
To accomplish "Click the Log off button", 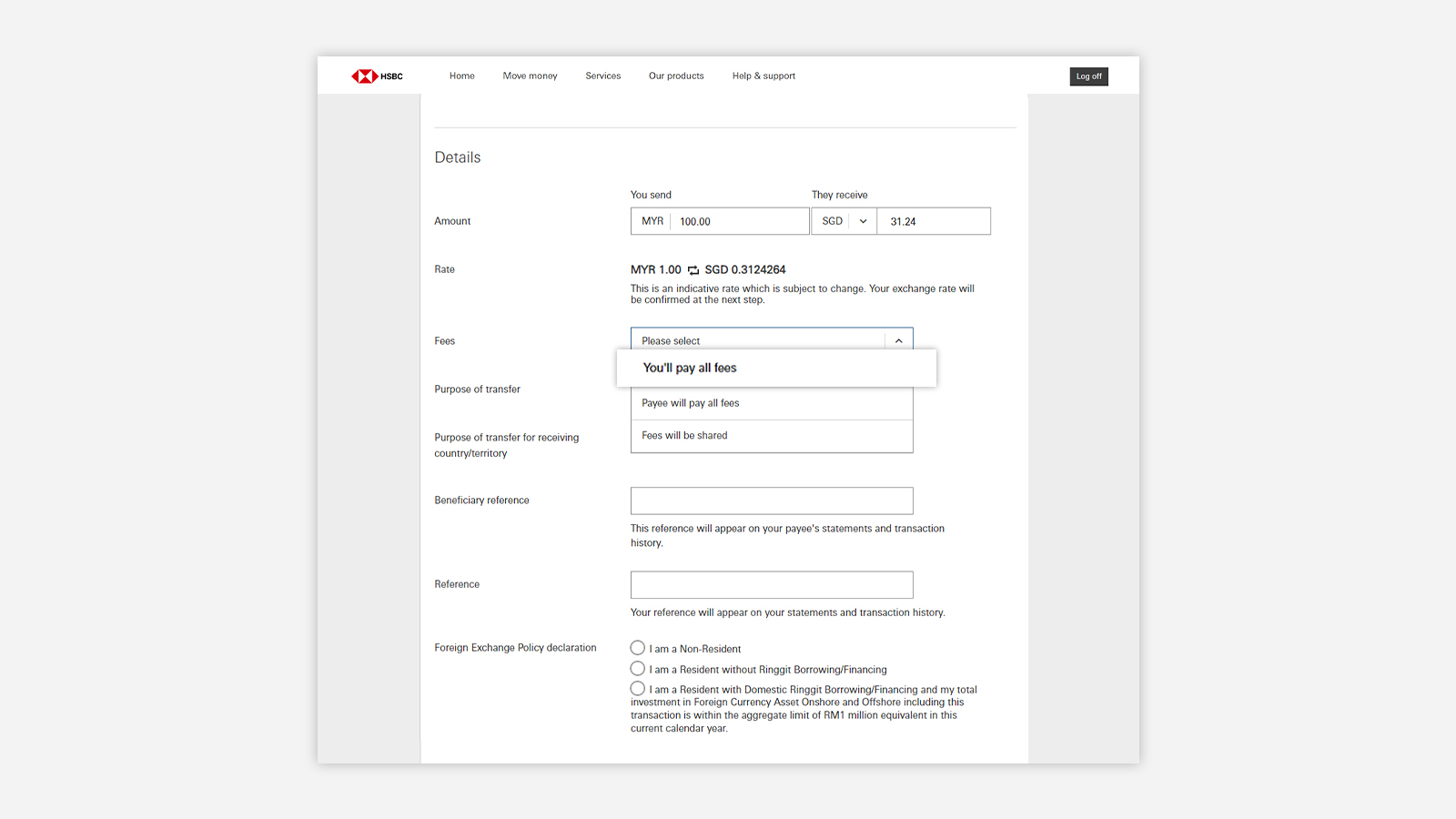I will (1088, 76).
